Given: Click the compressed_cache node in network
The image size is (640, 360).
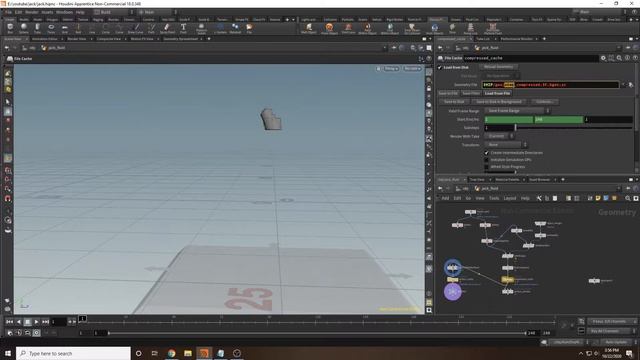Looking at the screenshot, I should (x=507, y=280).
